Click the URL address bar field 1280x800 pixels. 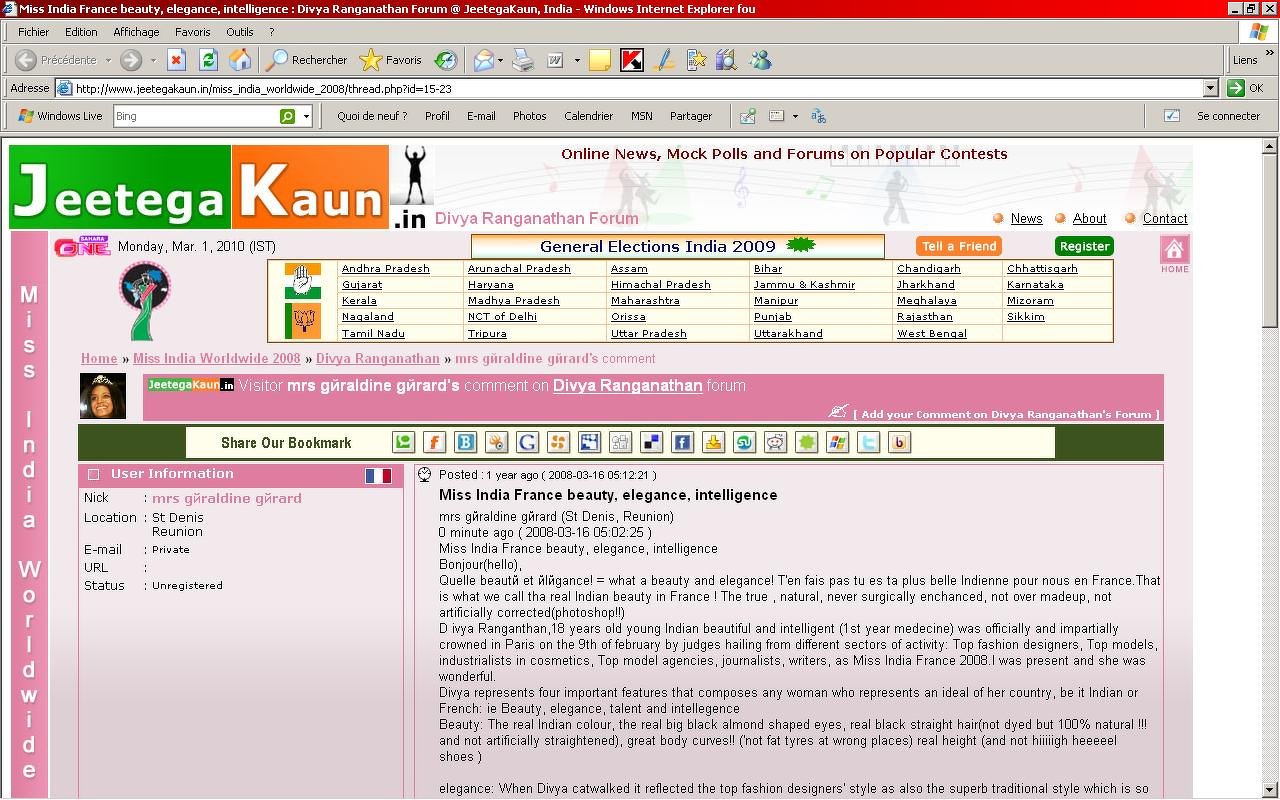(x=637, y=88)
